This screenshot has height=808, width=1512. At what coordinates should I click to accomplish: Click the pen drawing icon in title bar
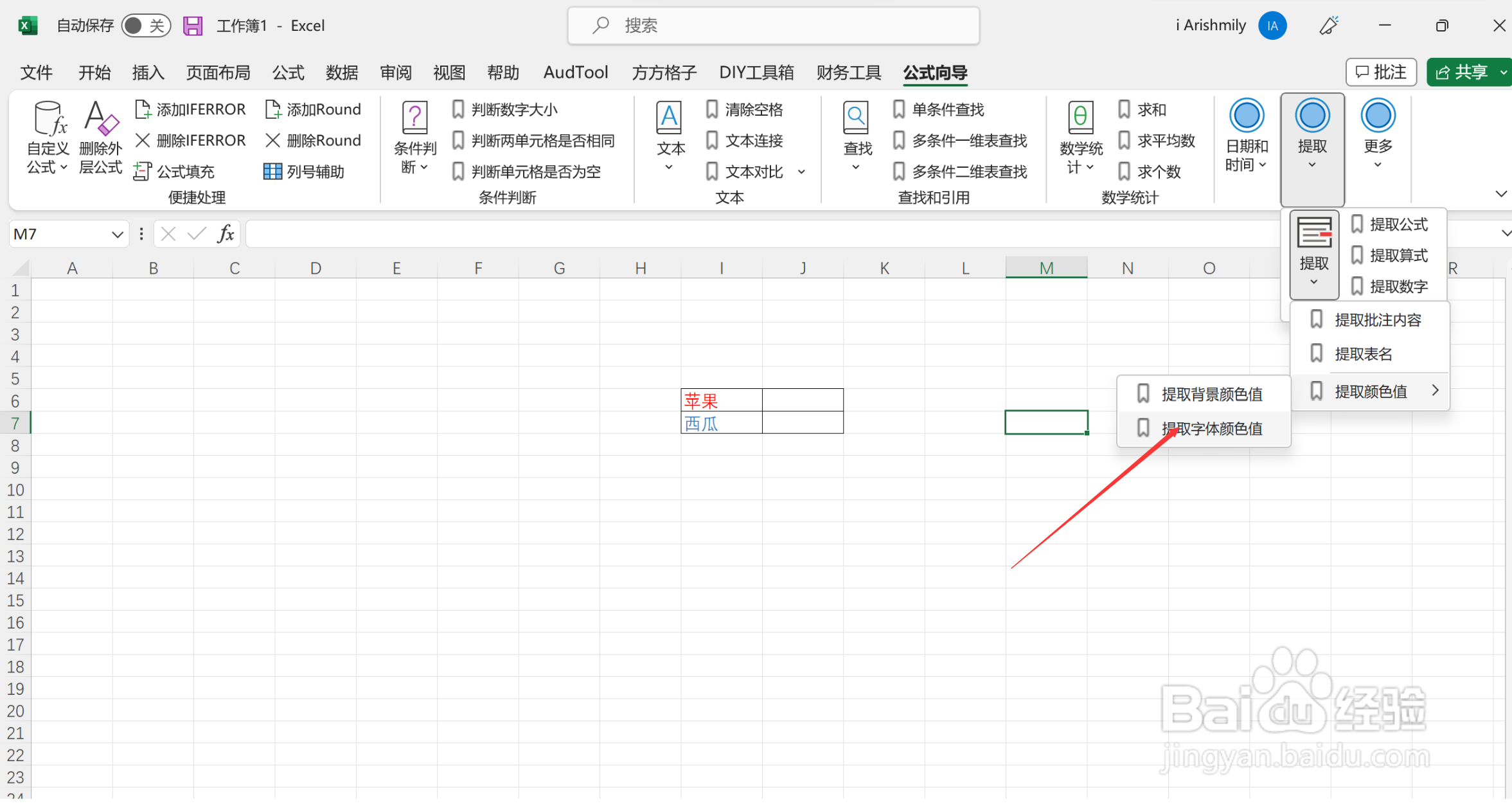pyautogui.click(x=1329, y=26)
